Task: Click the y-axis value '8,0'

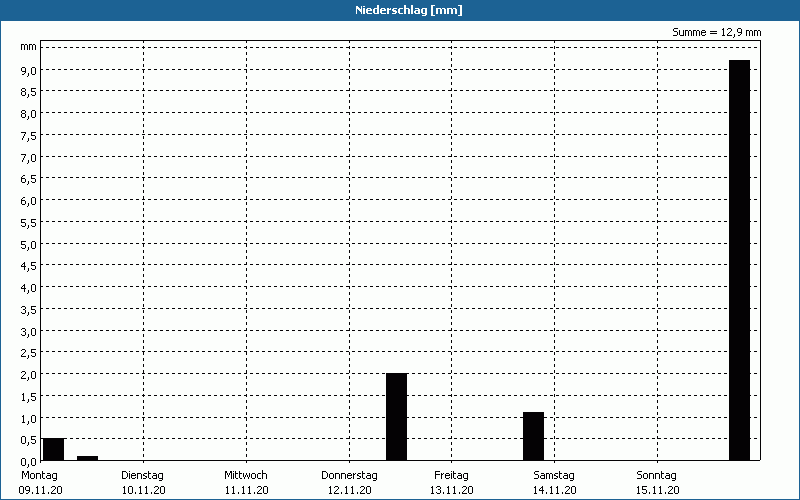Action: [x=29, y=114]
